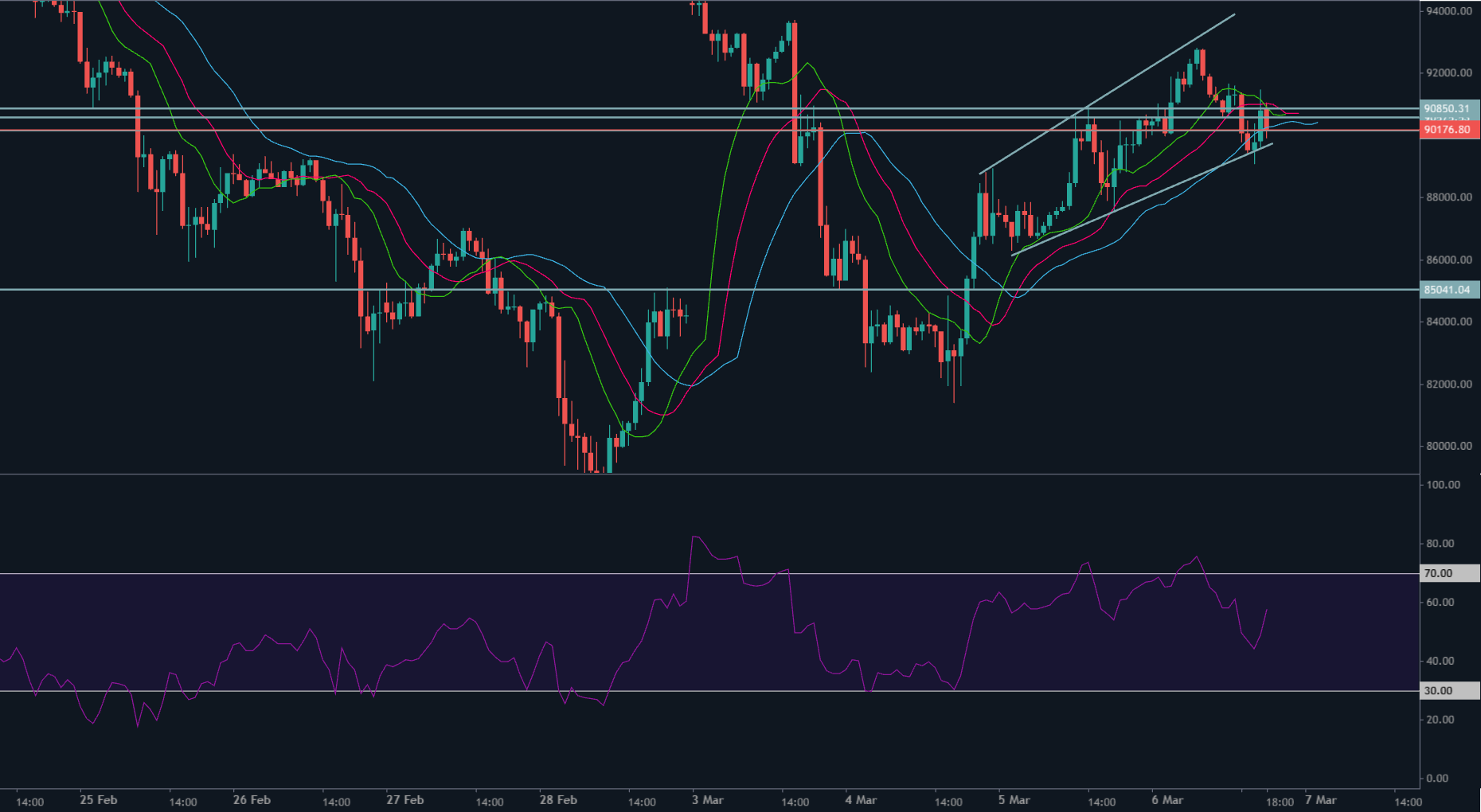Viewport: 1481px width, 812px height.
Task: Select the horizontal support line at 85041.04
Action: tap(709, 290)
